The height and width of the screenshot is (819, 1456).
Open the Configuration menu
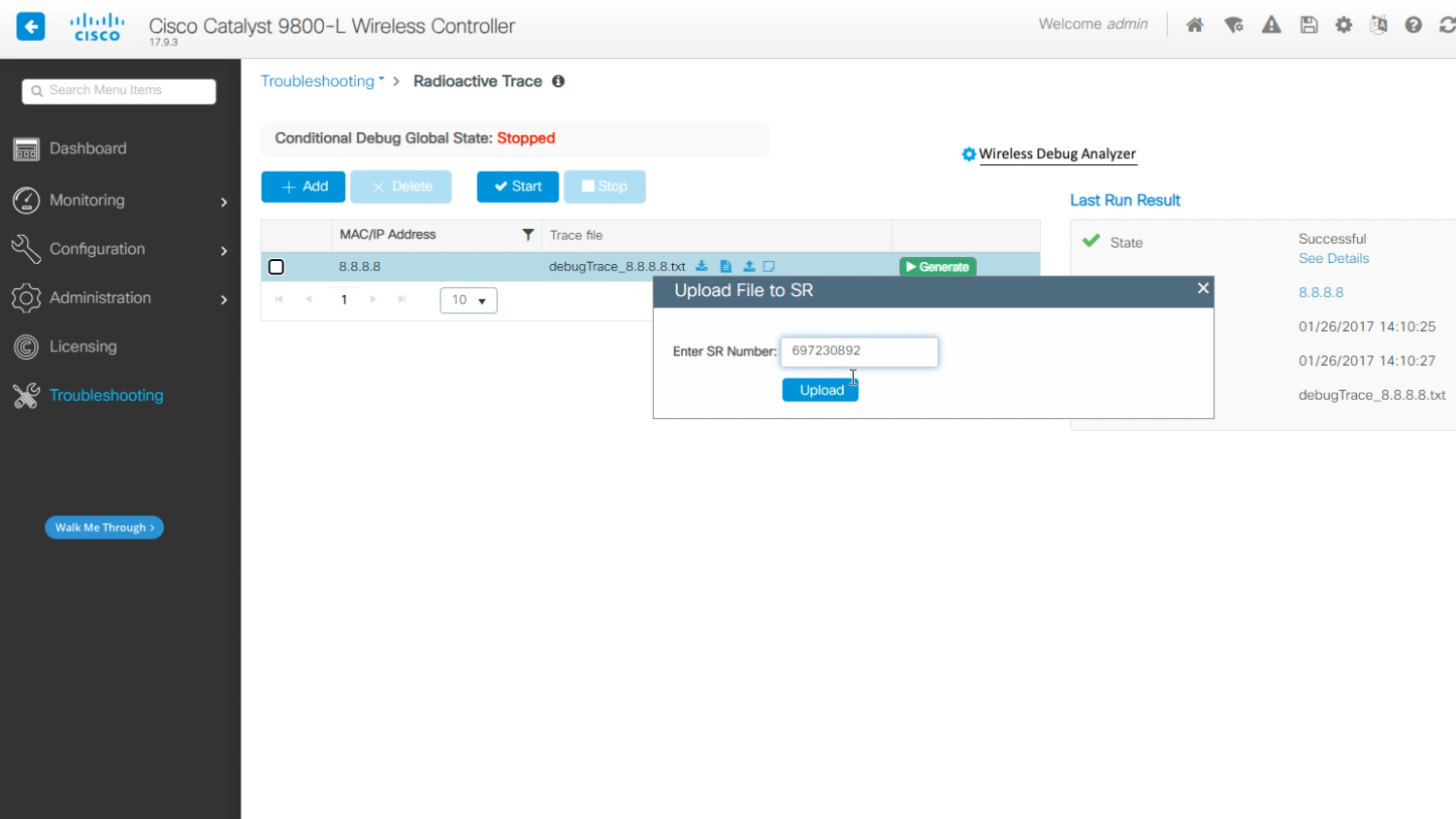[x=97, y=249]
